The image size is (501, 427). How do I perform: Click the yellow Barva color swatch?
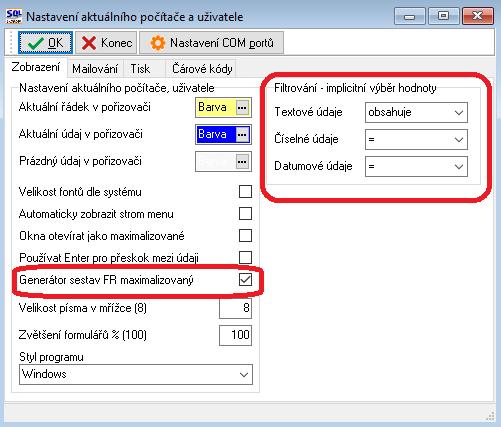216,108
